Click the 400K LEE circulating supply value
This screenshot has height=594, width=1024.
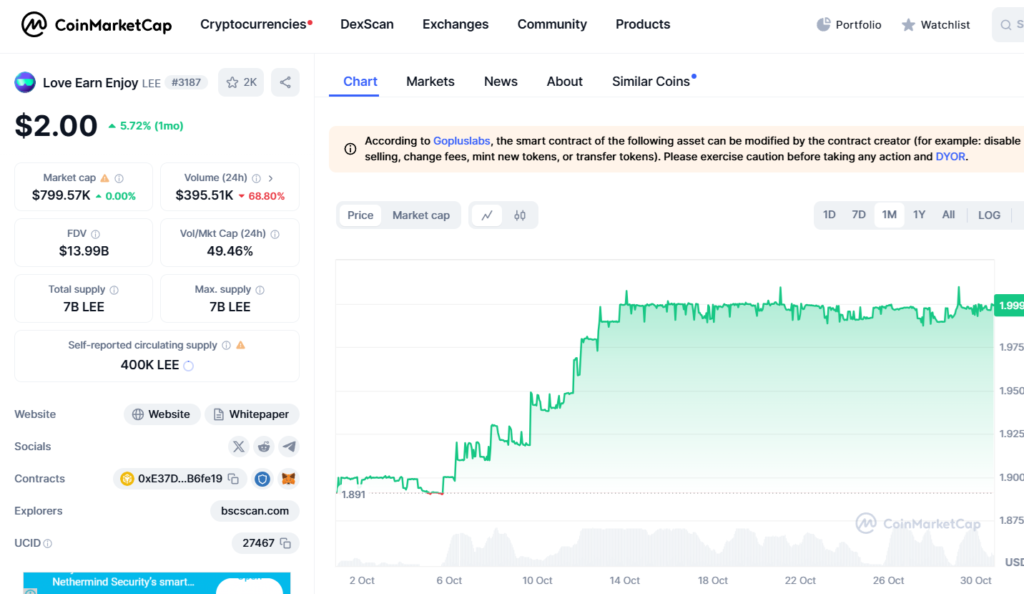point(150,365)
